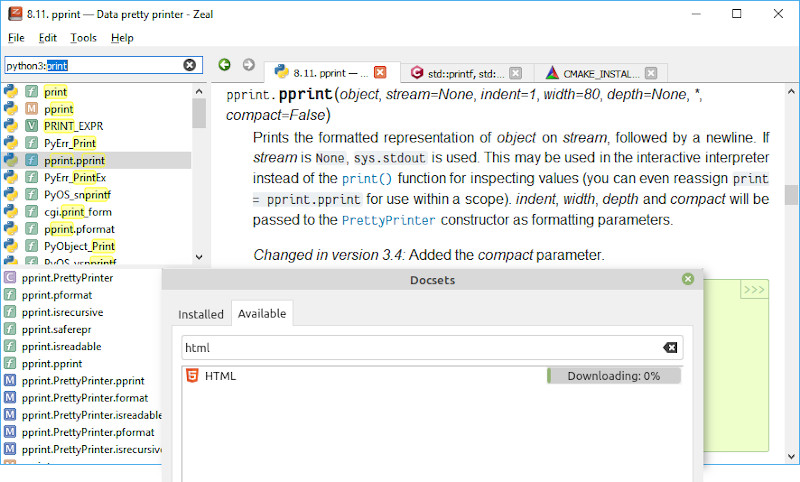Close the CMAKE_INSTAL tab
This screenshot has height=482, width=800.
[x=651, y=73]
